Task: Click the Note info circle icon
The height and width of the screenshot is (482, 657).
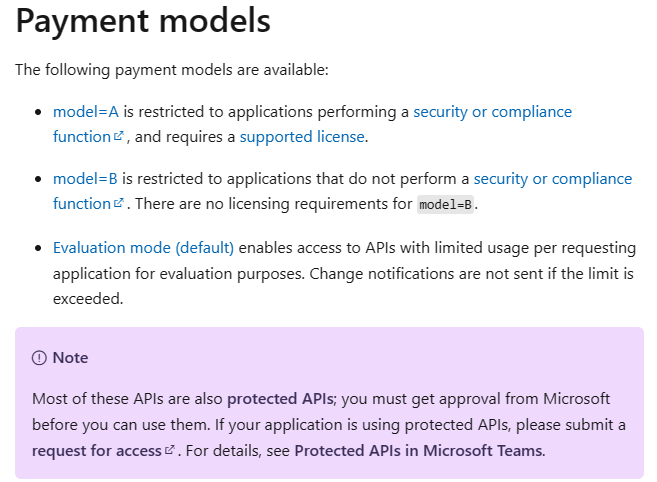Action: (x=39, y=358)
